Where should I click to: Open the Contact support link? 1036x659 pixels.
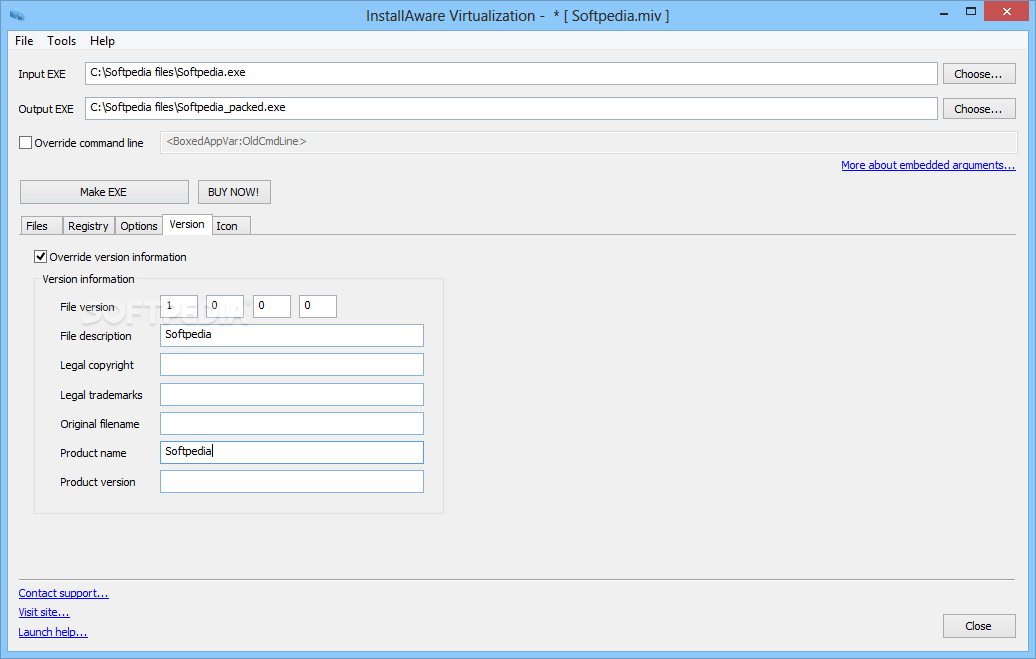coord(63,593)
